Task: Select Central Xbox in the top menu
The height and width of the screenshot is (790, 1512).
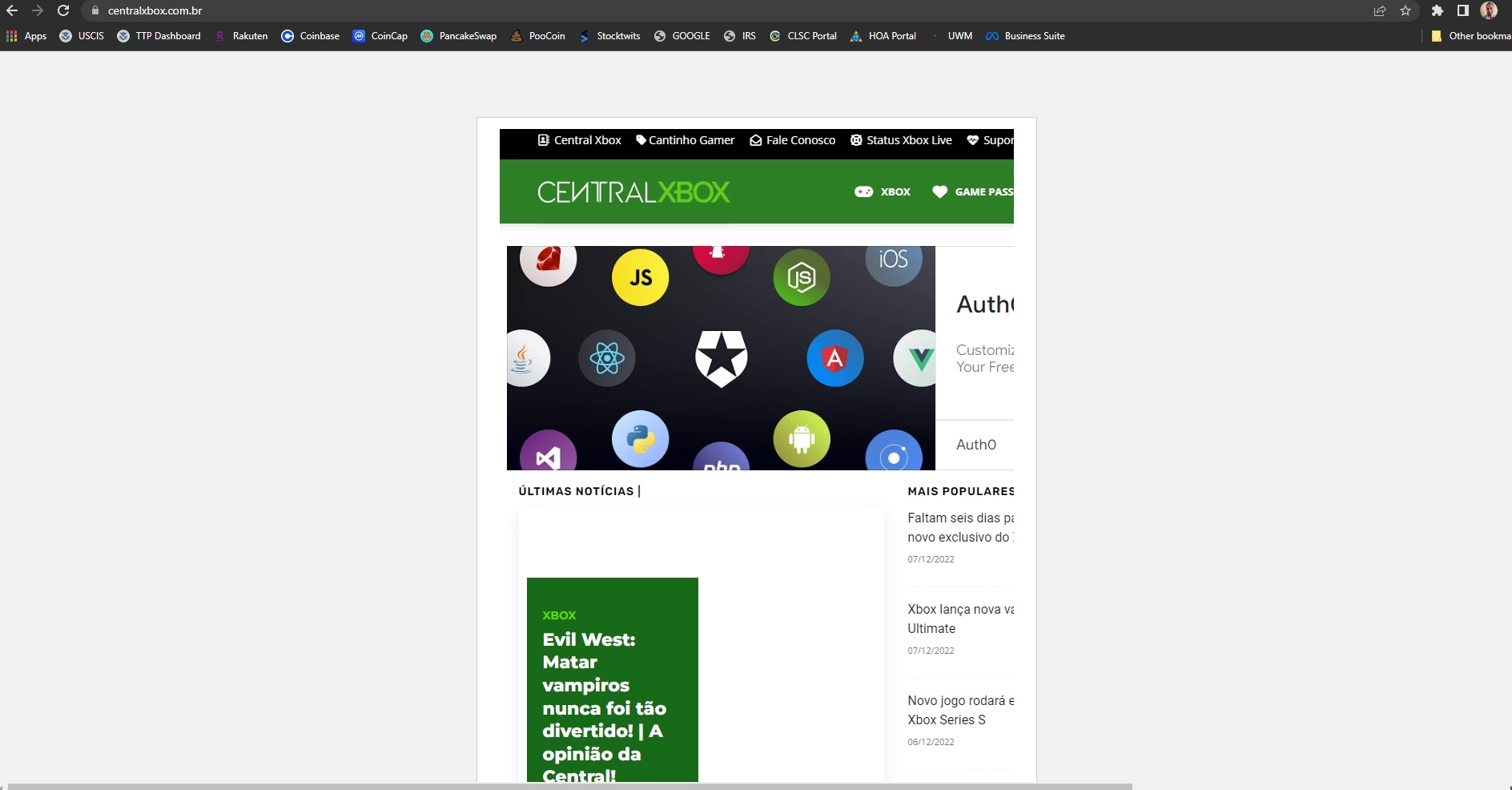Action: pyautogui.click(x=580, y=140)
